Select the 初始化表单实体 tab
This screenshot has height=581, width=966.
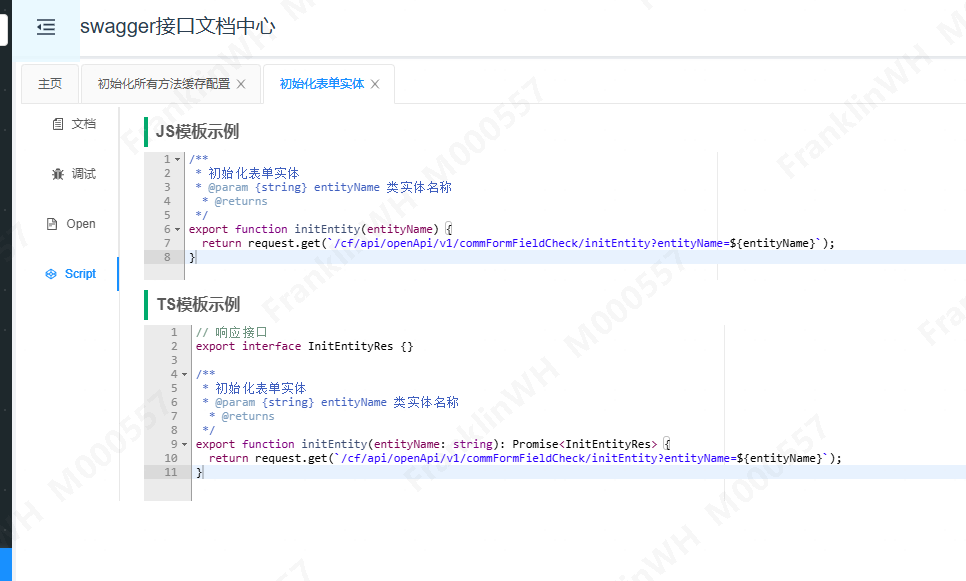pyautogui.click(x=322, y=84)
